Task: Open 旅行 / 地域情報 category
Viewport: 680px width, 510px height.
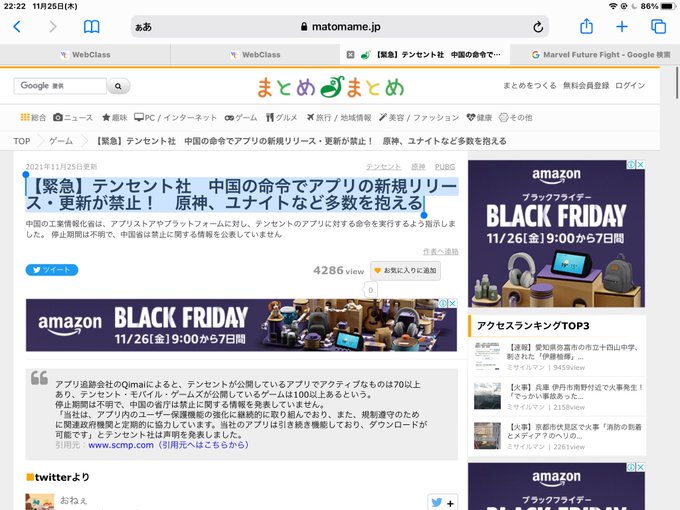Action: (x=339, y=118)
